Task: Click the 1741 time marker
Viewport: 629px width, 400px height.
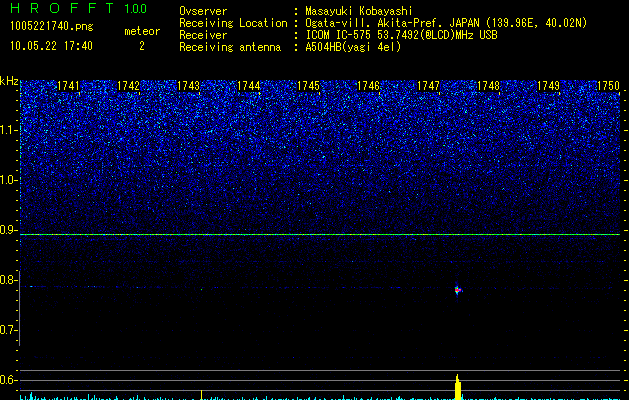Action: click(x=69, y=86)
